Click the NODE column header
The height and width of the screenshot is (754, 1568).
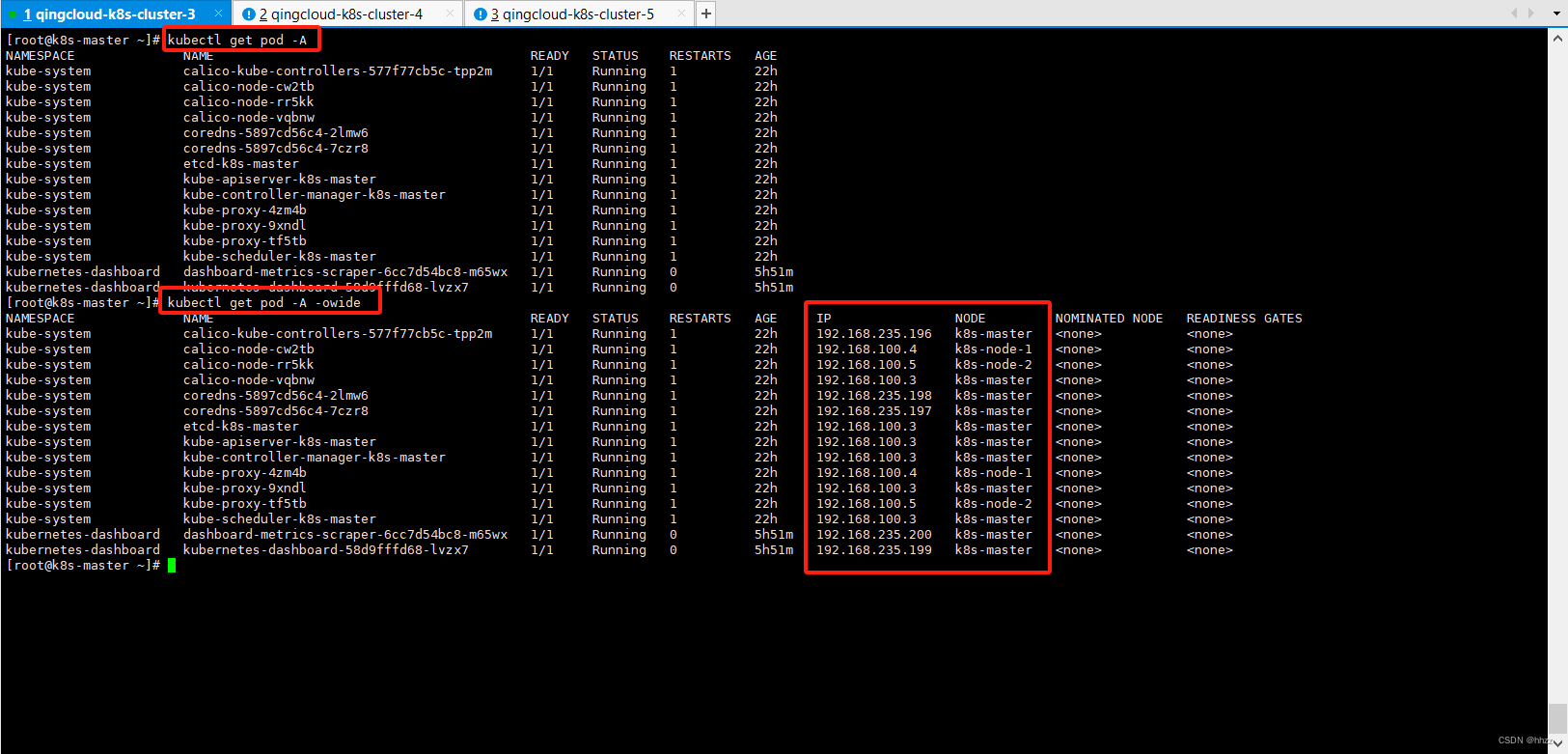click(x=971, y=319)
